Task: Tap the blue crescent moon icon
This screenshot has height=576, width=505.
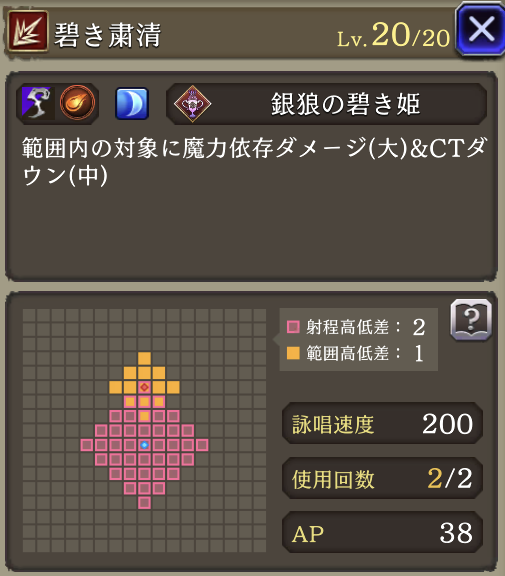Action: pos(132,104)
